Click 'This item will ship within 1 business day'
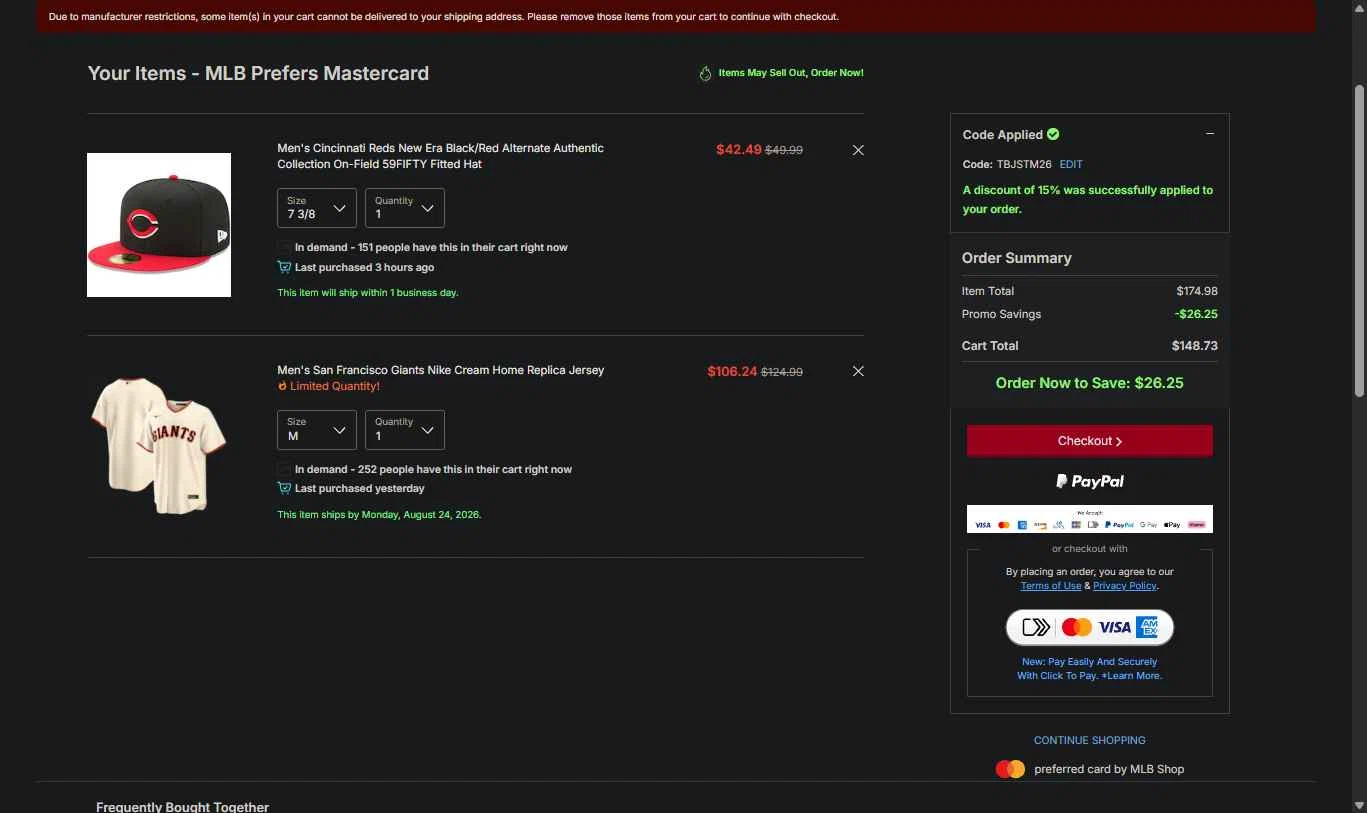 tap(368, 293)
